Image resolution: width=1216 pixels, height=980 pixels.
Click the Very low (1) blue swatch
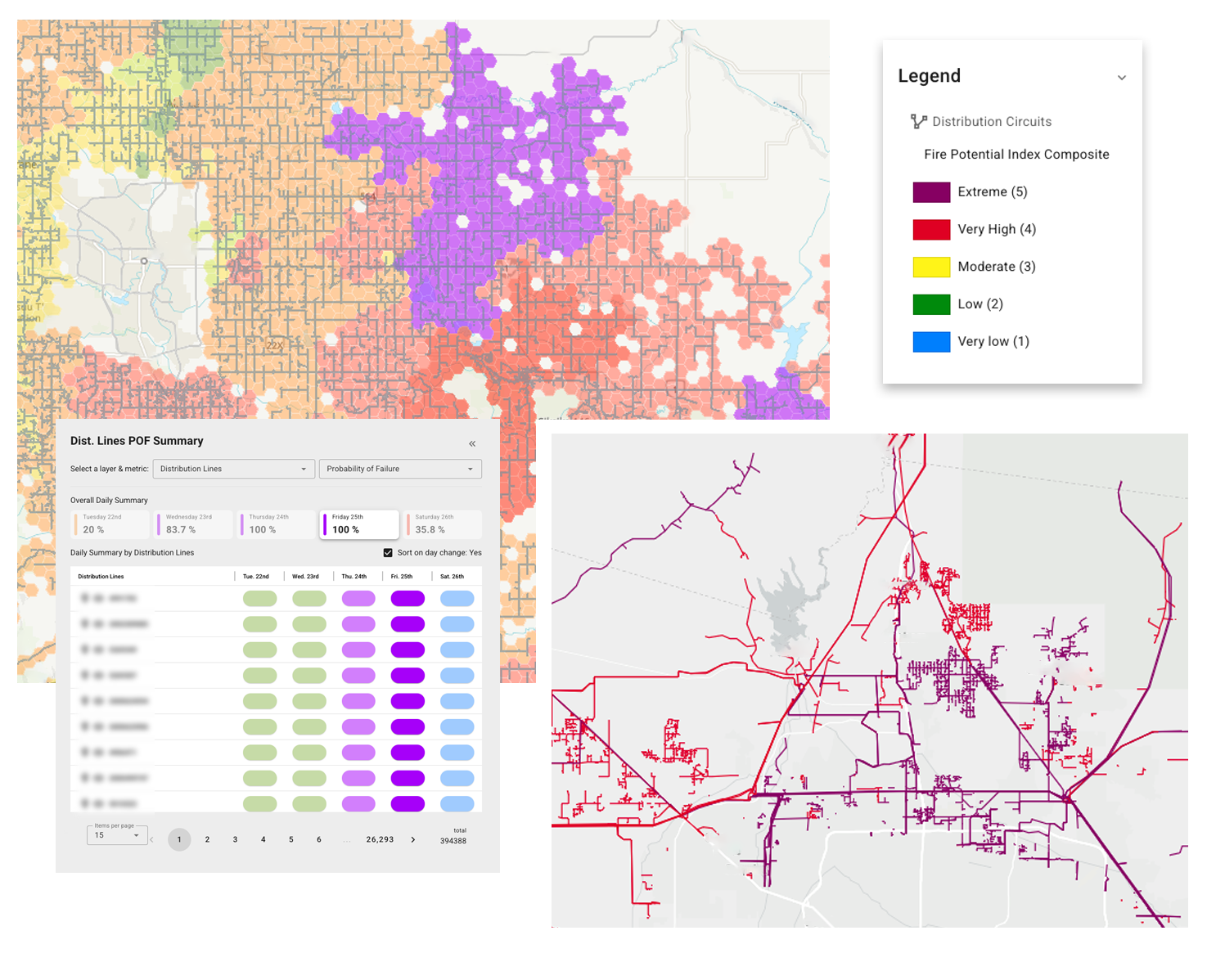point(931,342)
